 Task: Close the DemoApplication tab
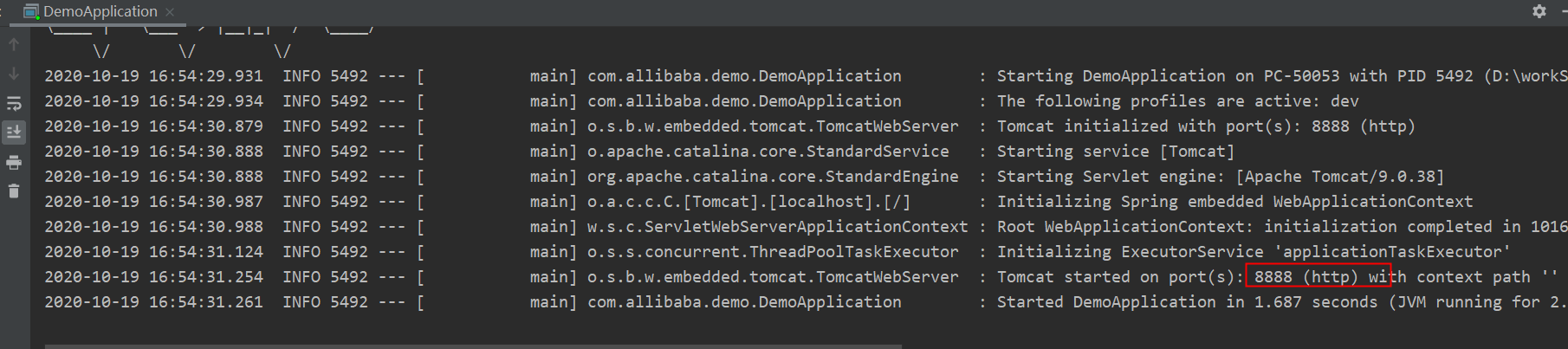tap(170, 12)
